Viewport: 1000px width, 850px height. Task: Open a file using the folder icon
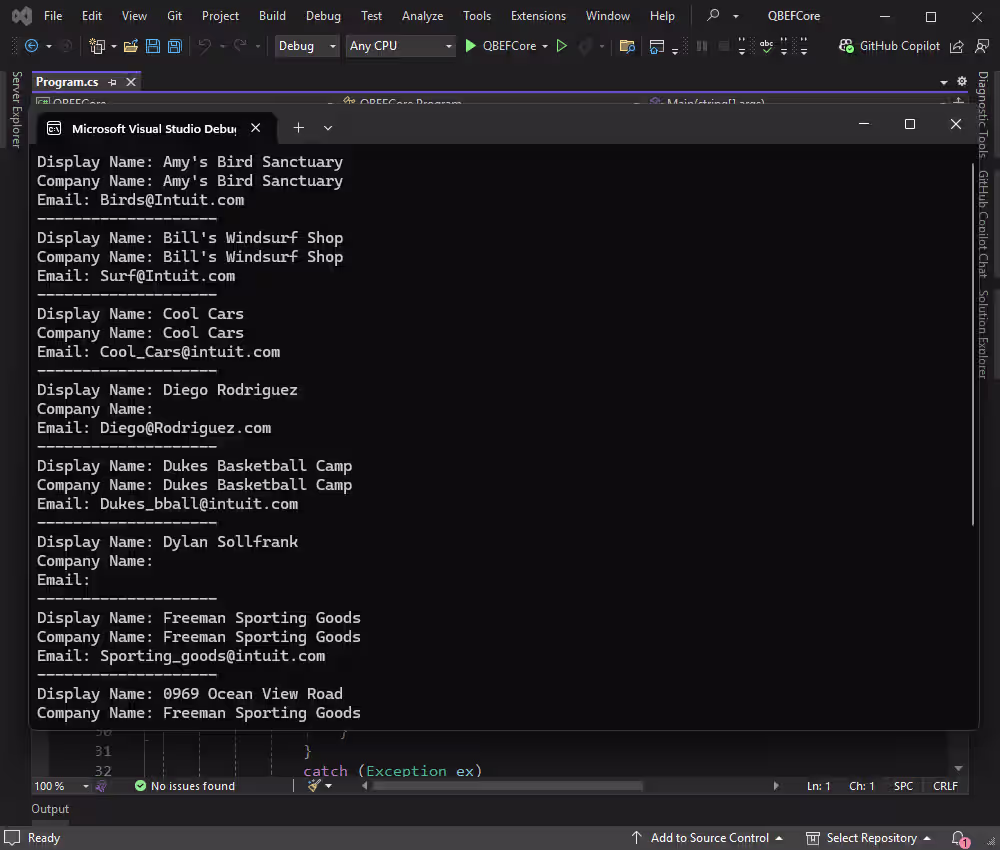[x=131, y=46]
